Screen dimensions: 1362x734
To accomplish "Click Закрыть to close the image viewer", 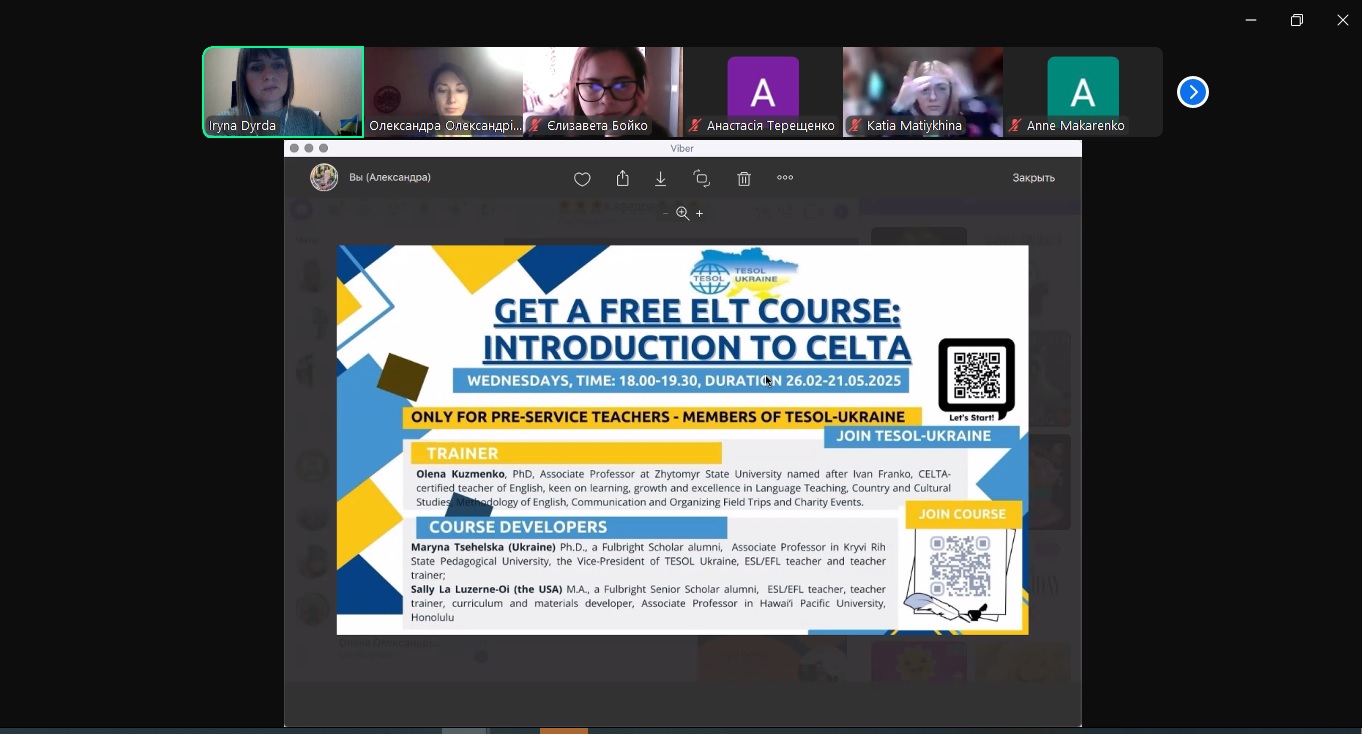I will (1033, 178).
